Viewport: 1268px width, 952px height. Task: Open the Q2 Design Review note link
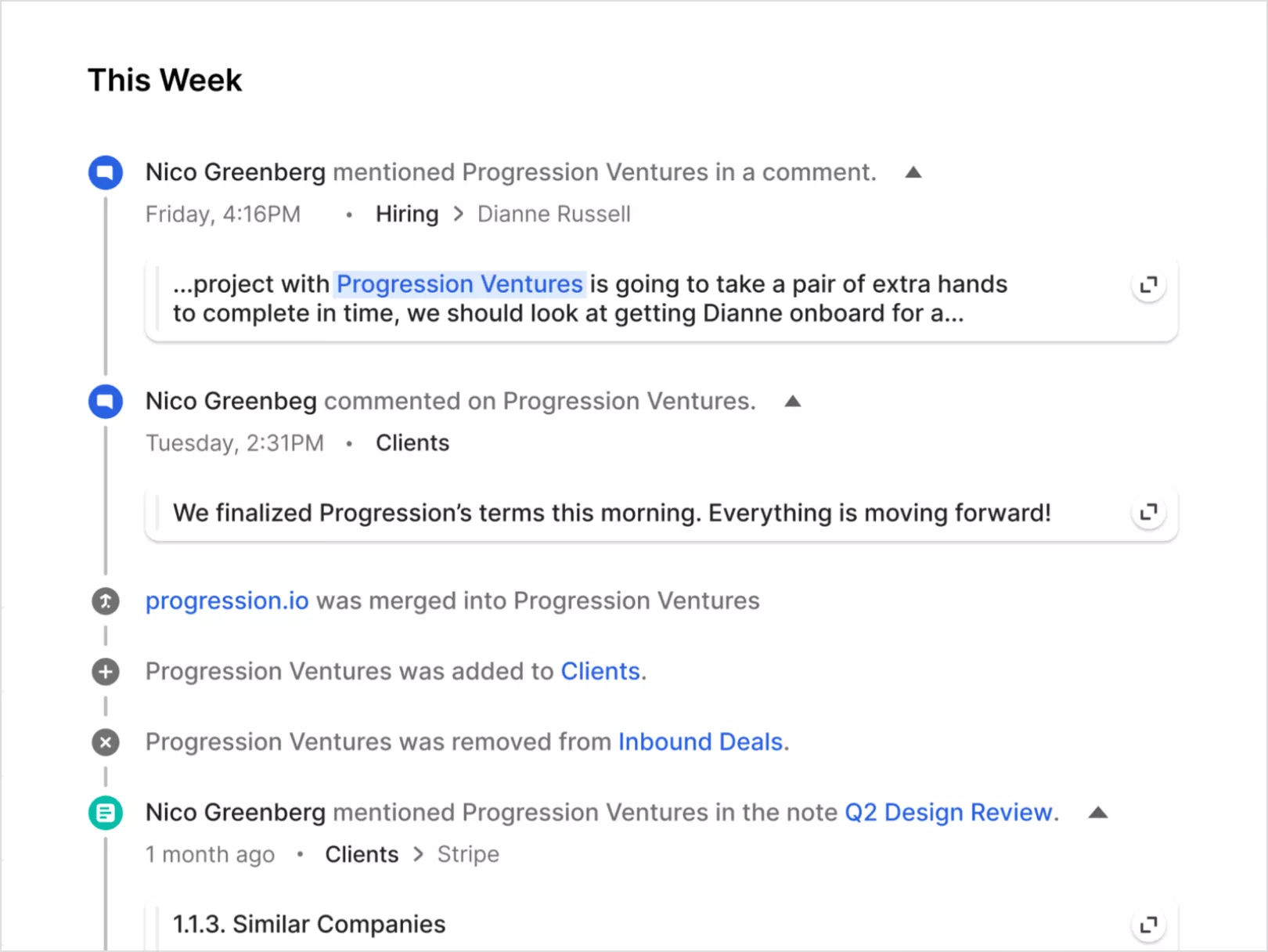(x=949, y=813)
